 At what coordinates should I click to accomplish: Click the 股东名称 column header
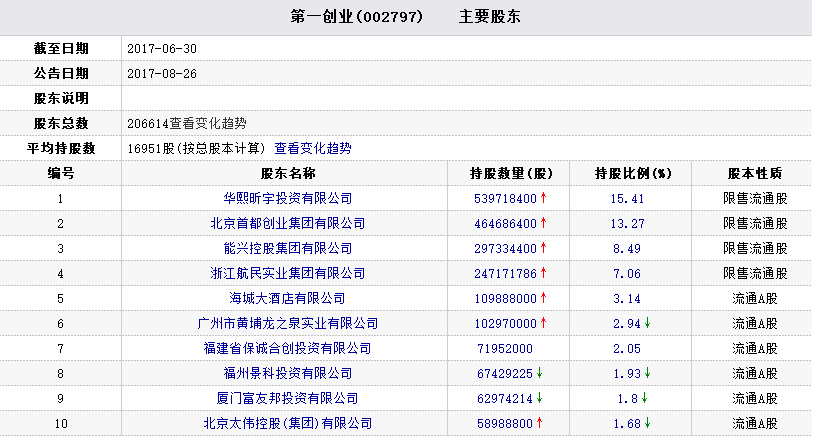[x=288, y=174]
